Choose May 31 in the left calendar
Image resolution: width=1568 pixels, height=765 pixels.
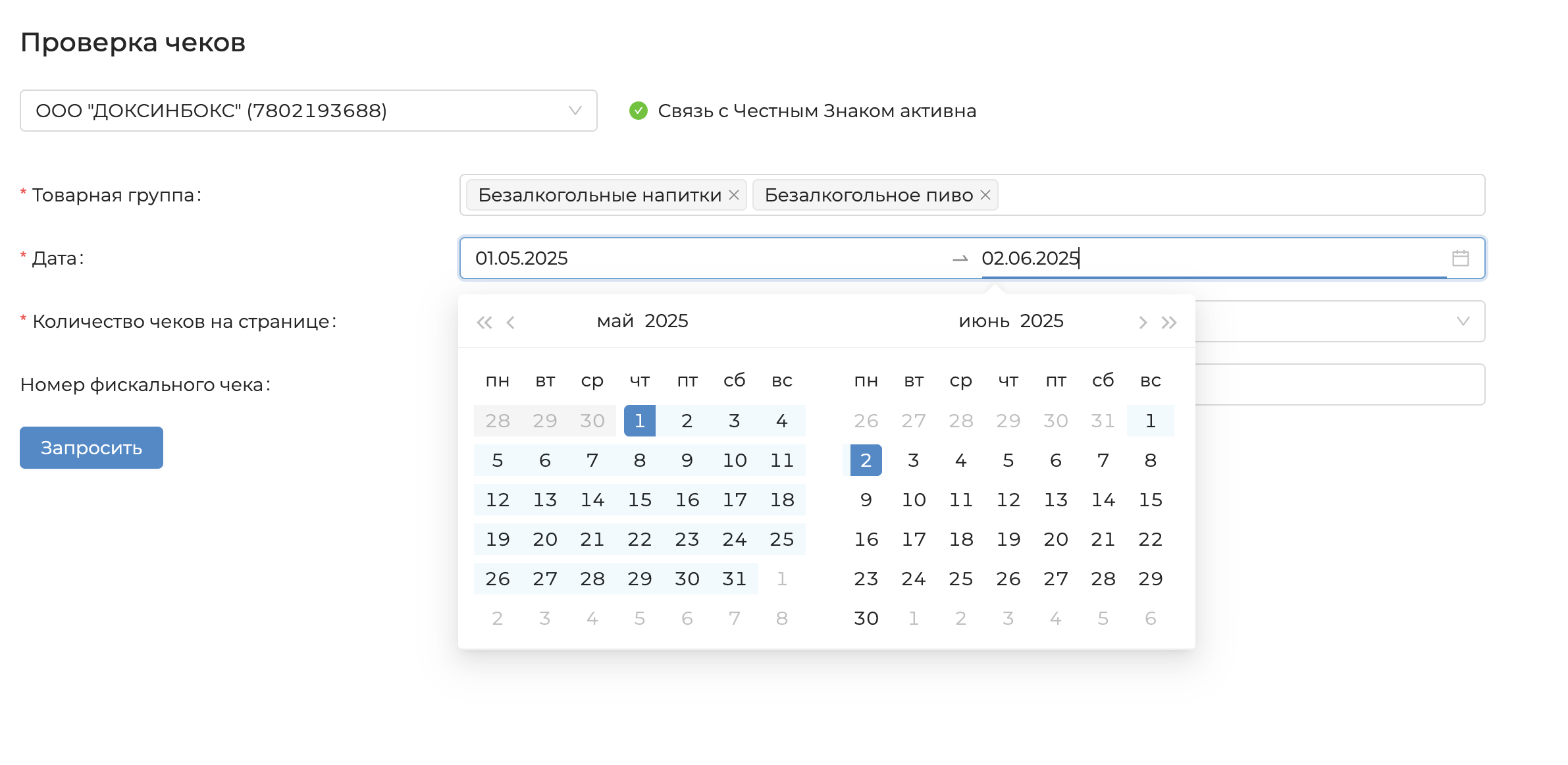(x=734, y=579)
